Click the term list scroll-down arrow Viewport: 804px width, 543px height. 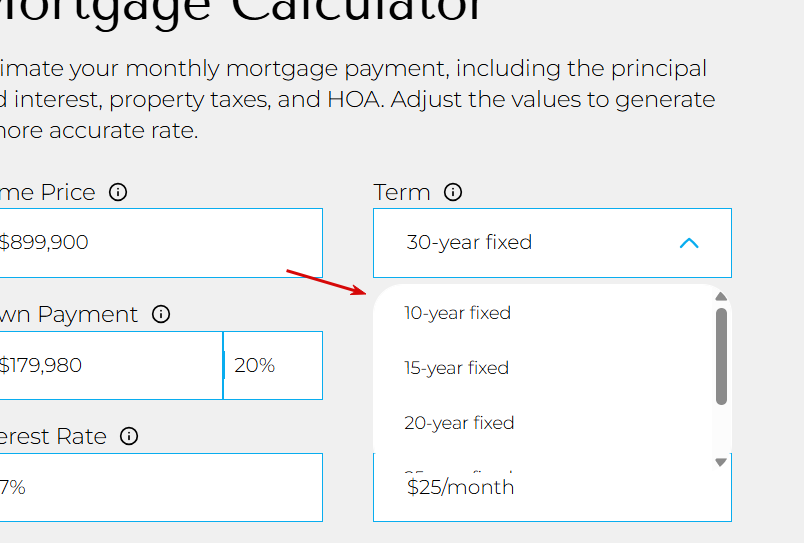coord(721,462)
